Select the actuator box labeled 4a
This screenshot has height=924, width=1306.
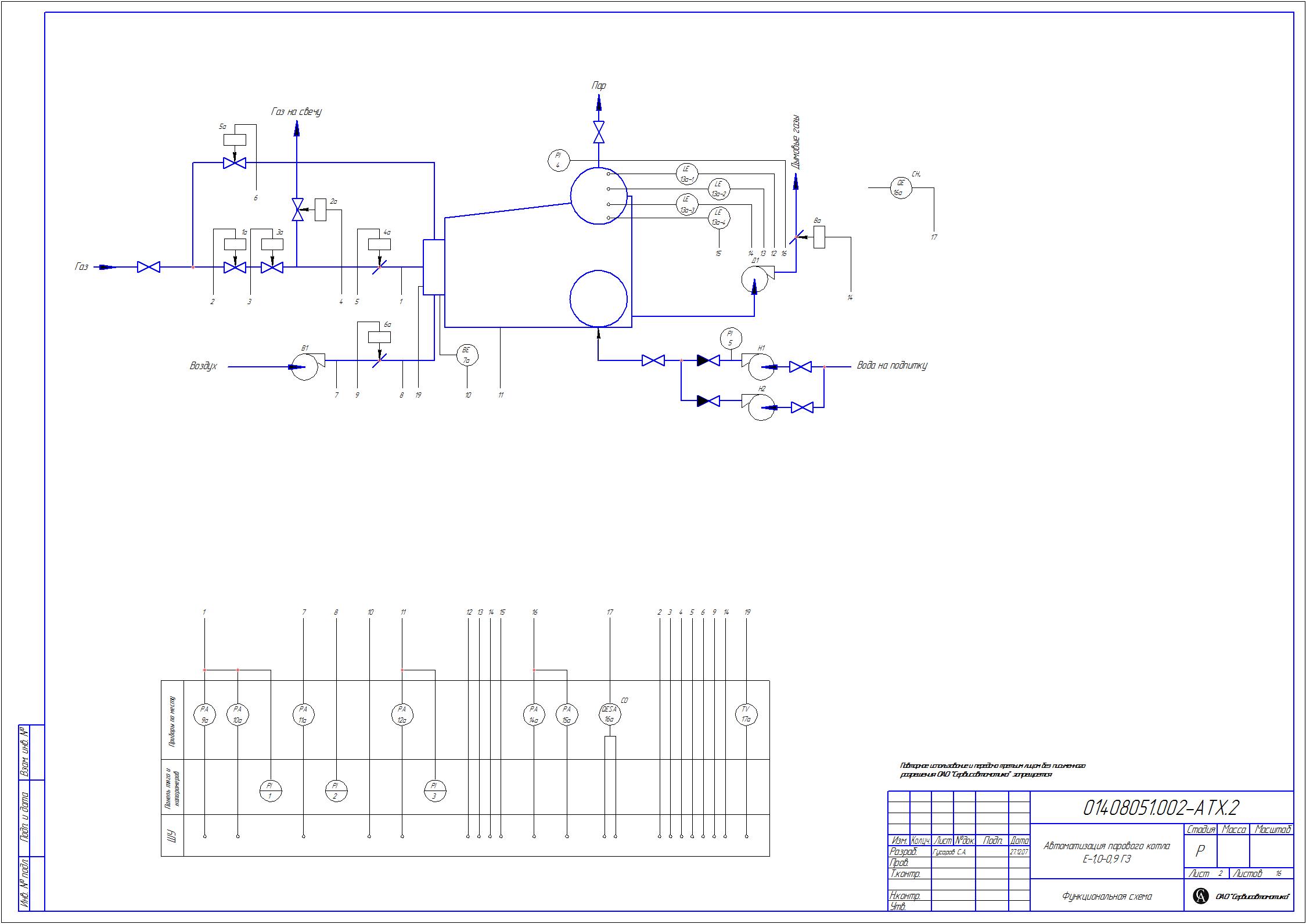pos(379,244)
